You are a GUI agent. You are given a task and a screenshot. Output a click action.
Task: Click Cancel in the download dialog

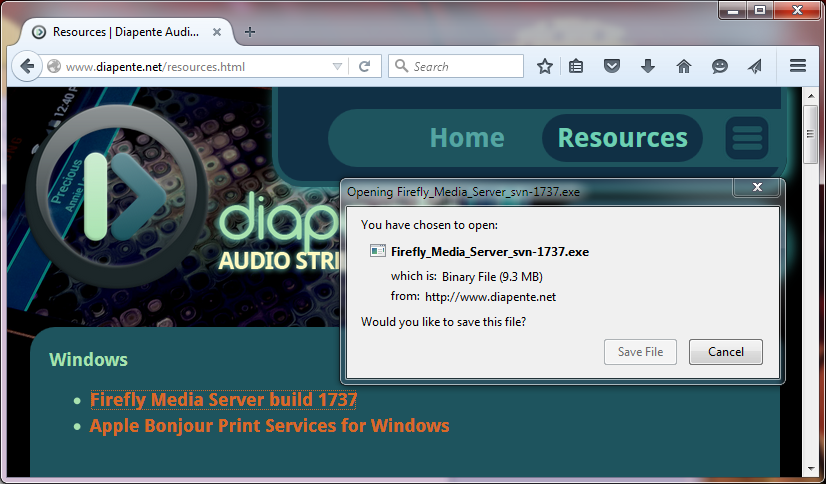[725, 352]
